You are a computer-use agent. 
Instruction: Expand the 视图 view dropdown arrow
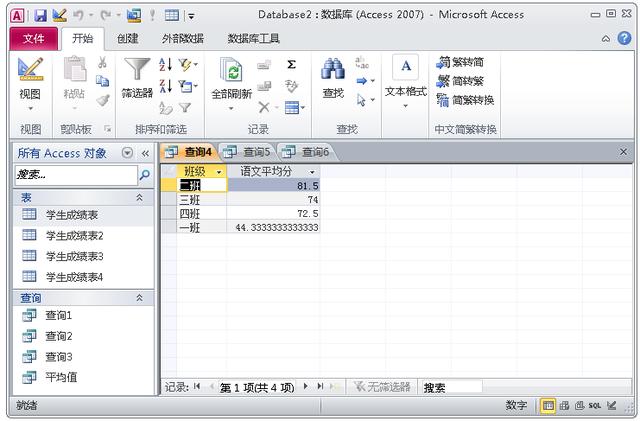pos(30,109)
